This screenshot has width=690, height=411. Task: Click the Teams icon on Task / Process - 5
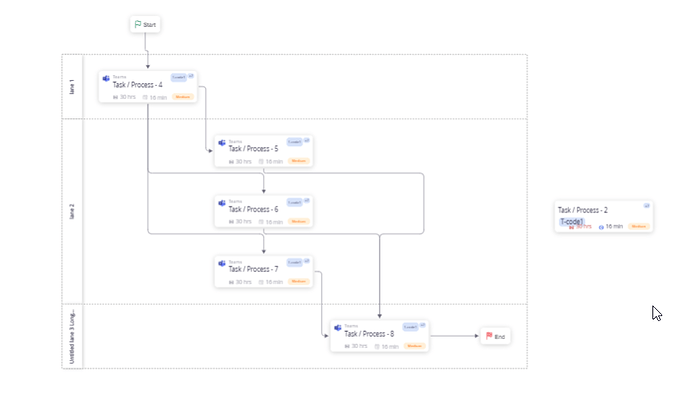pos(221,142)
